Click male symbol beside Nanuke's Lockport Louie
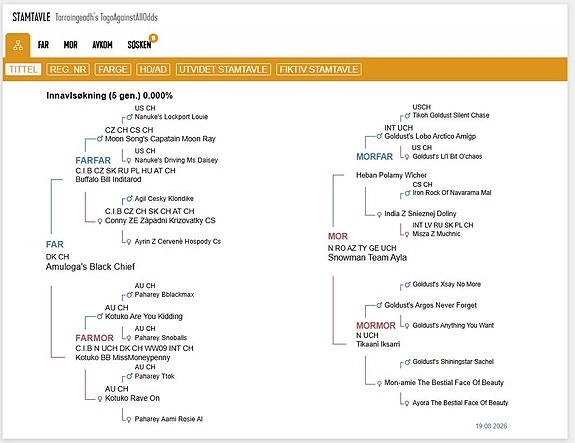Viewport: 575px width, 443px height. click(x=129, y=117)
